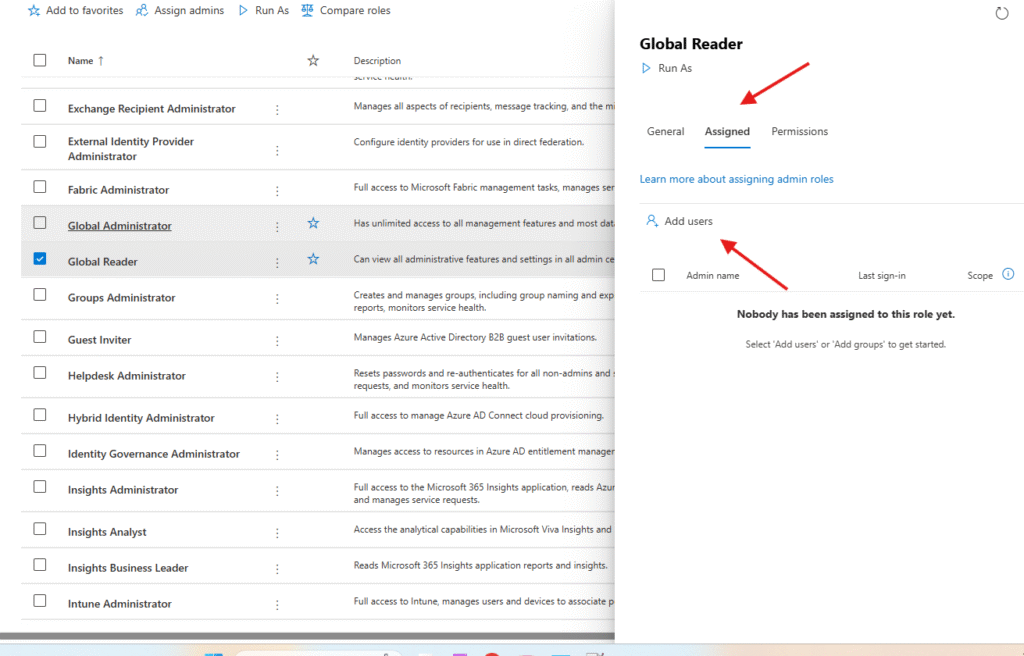The width and height of the screenshot is (1024, 656).
Task: Click the favorite star for Global Administrator
Action: pos(313,224)
